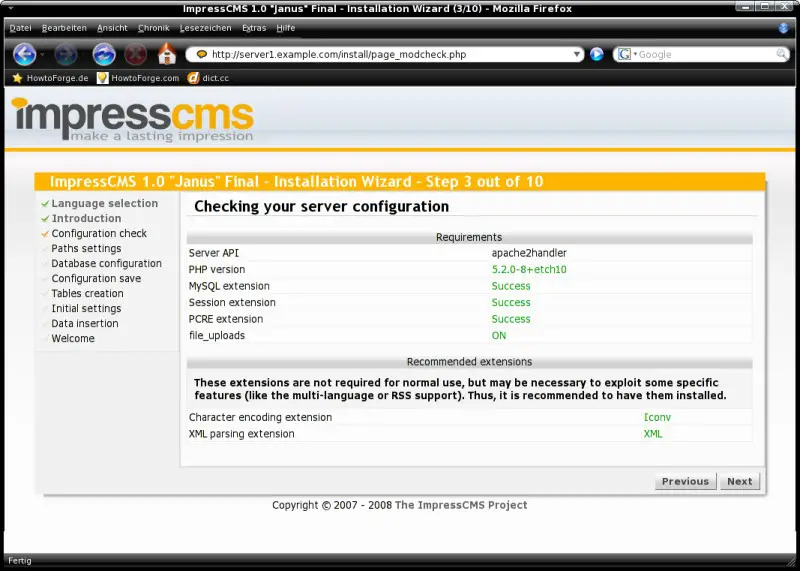Click the site favicon in the address bar
800x571 pixels.
(202, 54)
